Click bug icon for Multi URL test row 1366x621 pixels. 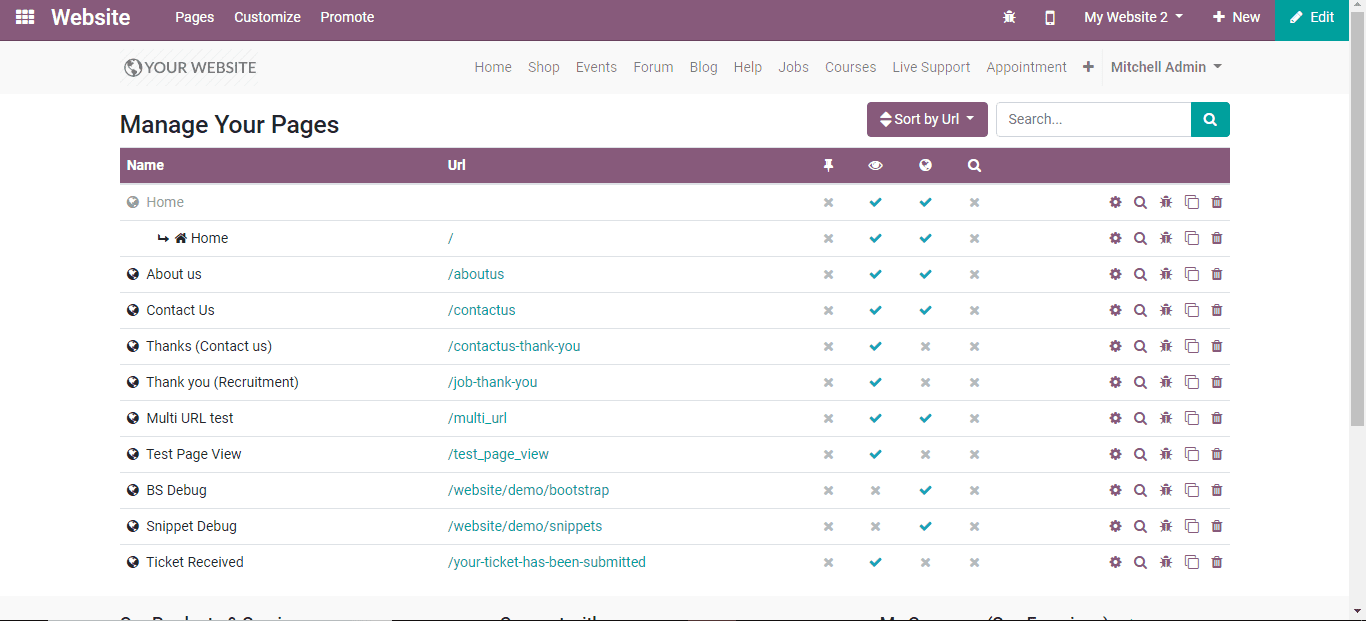click(x=1166, y=418)
